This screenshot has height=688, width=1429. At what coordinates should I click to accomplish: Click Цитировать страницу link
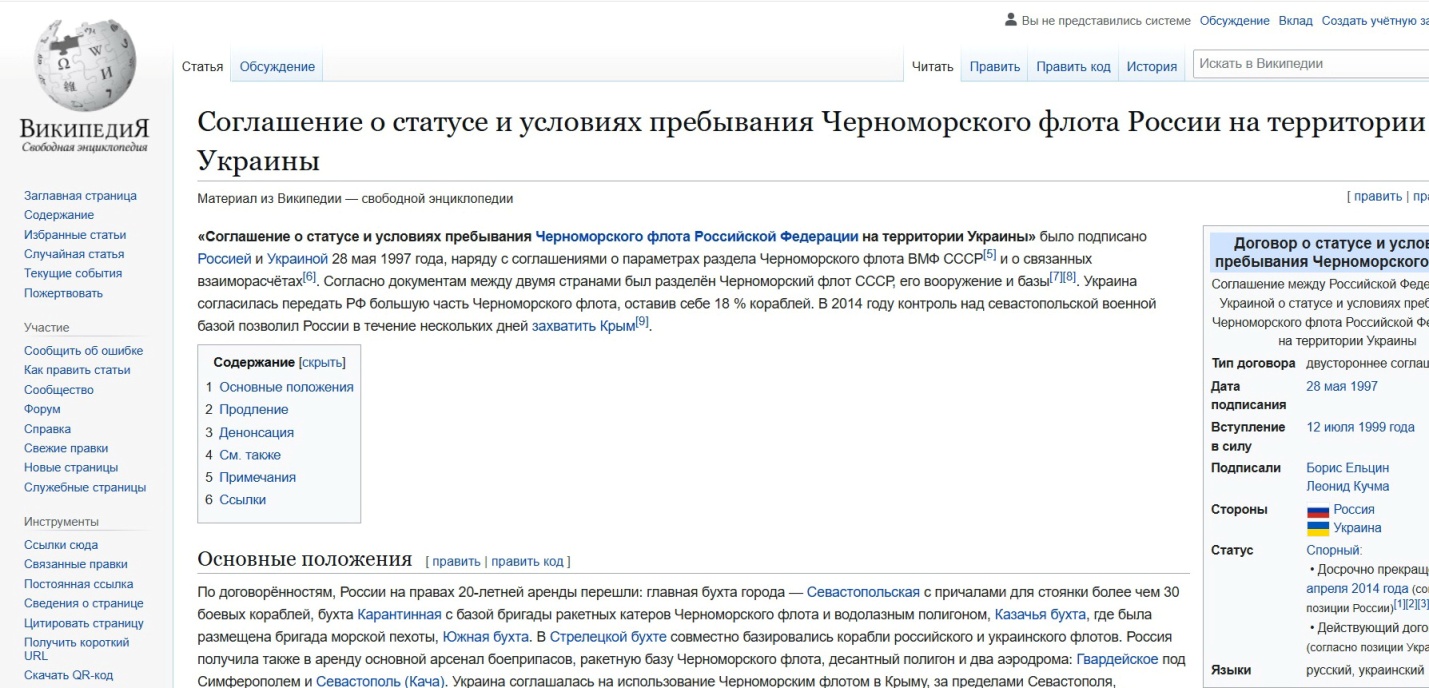coord(84,623)
